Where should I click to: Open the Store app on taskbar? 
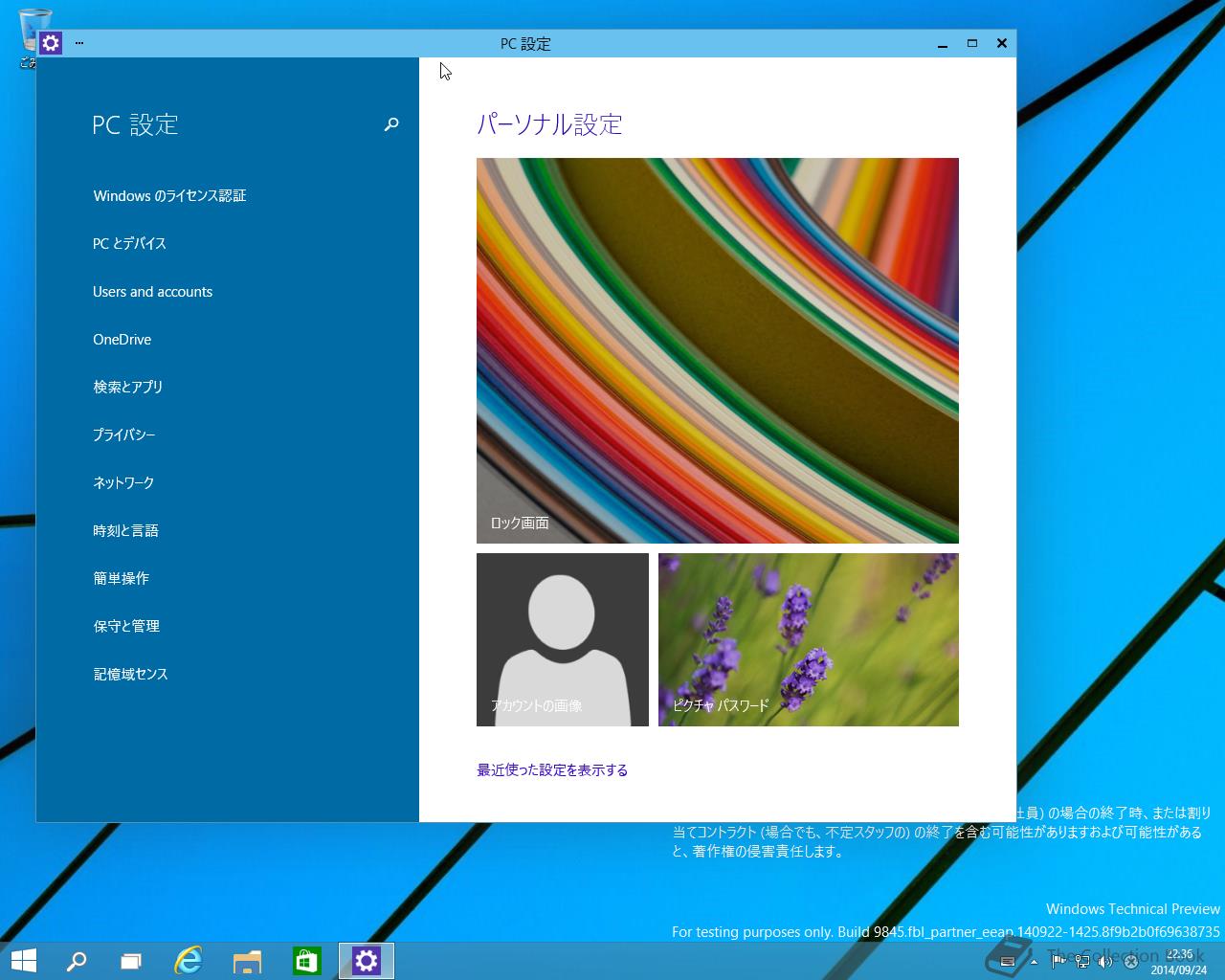click(x=306, y=961)
